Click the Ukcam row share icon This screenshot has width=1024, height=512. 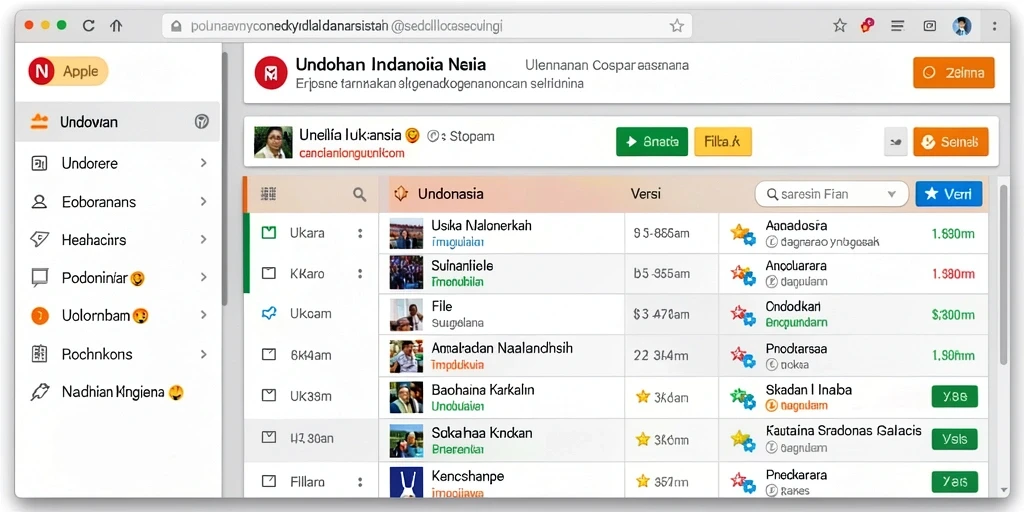click(268, 313)
